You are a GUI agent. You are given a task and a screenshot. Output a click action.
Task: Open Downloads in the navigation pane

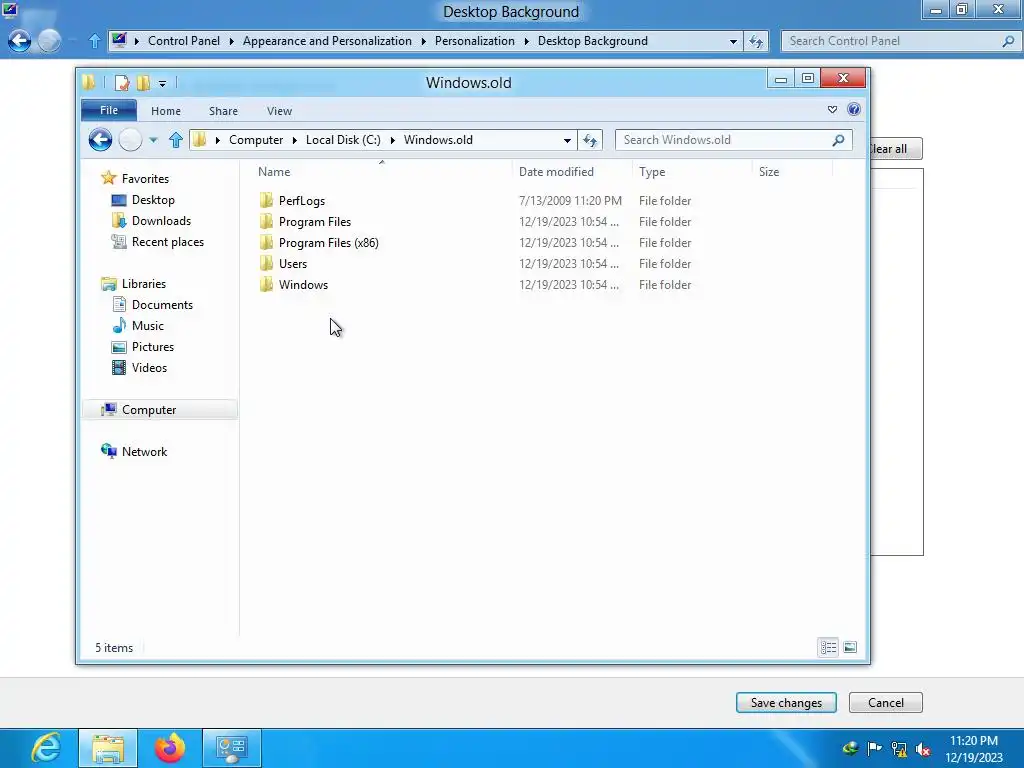click(161, 221)
